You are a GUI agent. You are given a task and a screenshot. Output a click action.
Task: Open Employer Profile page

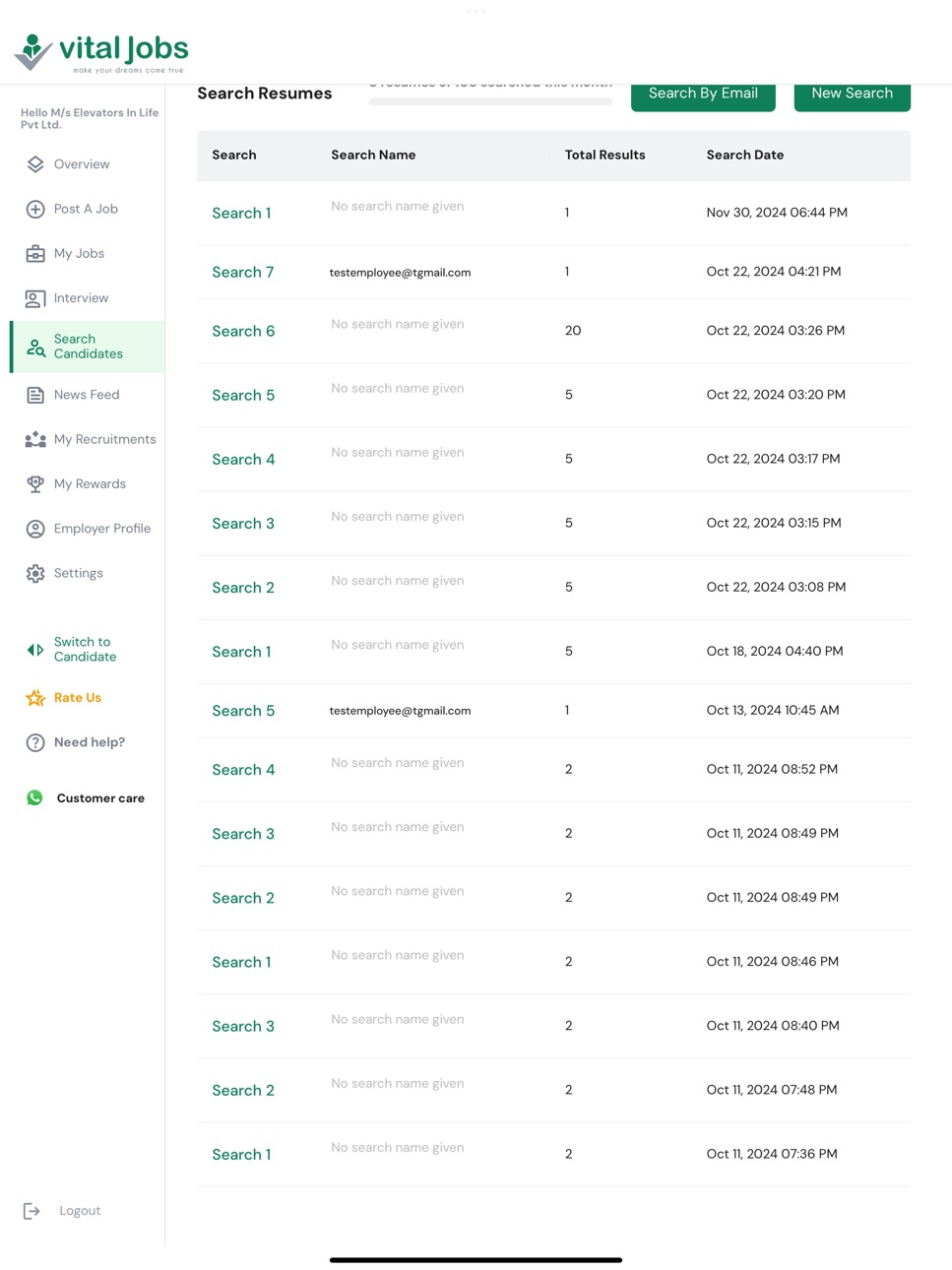(x=102, y=529)
